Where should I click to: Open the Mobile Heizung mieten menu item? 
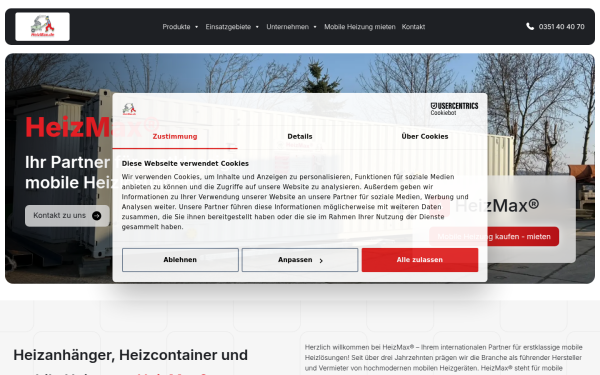[x=360, y=27]
